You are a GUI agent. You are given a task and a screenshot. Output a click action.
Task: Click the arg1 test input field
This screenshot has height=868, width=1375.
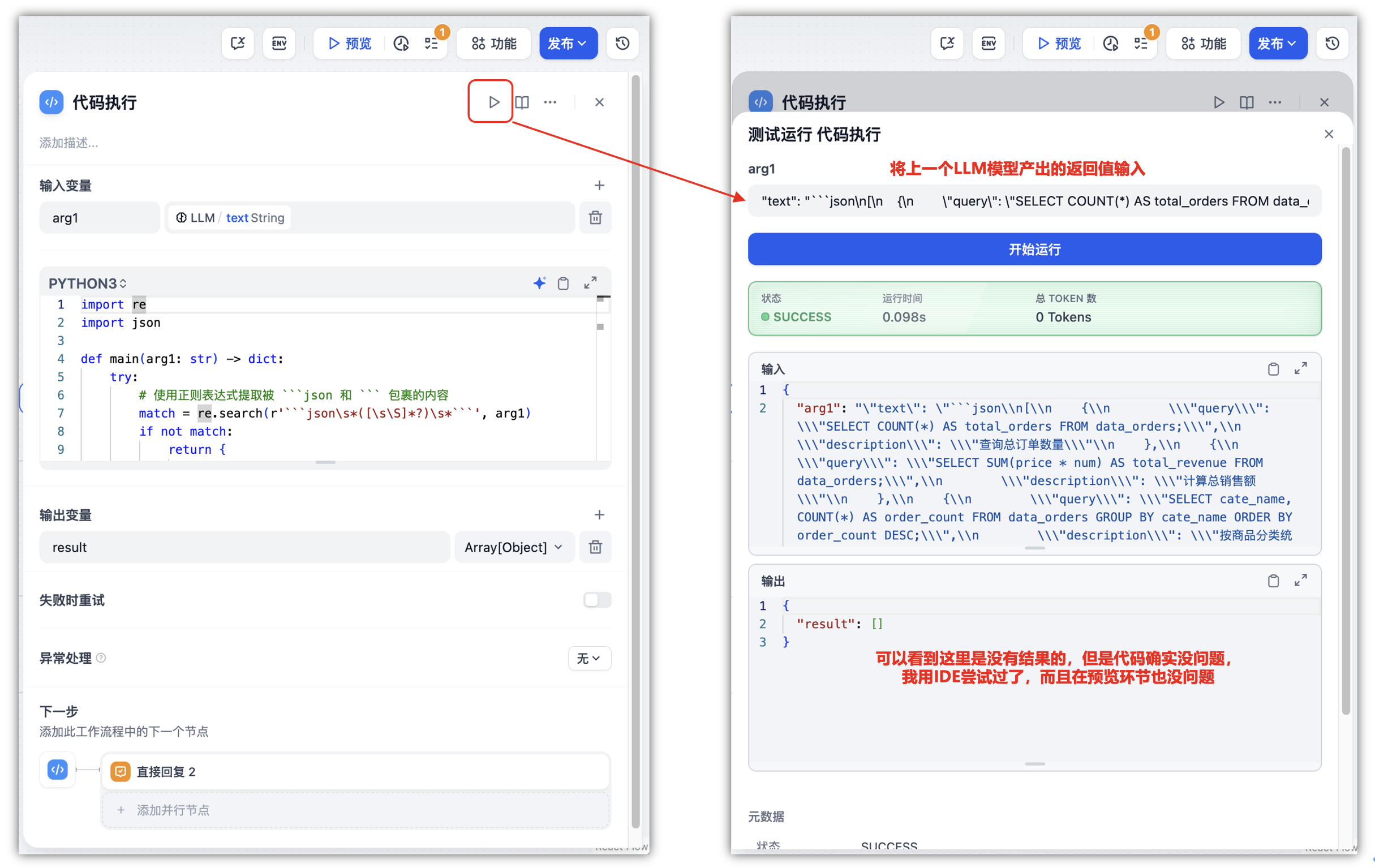[1034, 201]
